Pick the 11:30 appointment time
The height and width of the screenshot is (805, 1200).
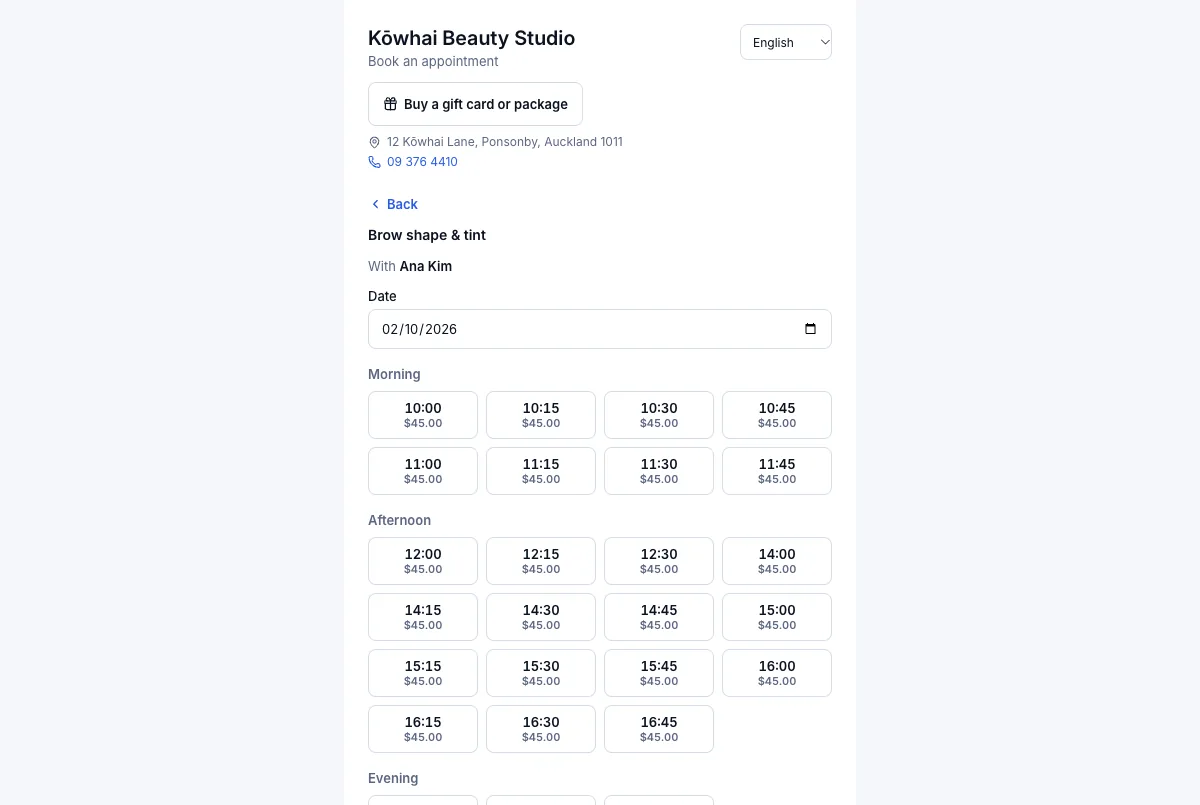(x=659, y=471)
